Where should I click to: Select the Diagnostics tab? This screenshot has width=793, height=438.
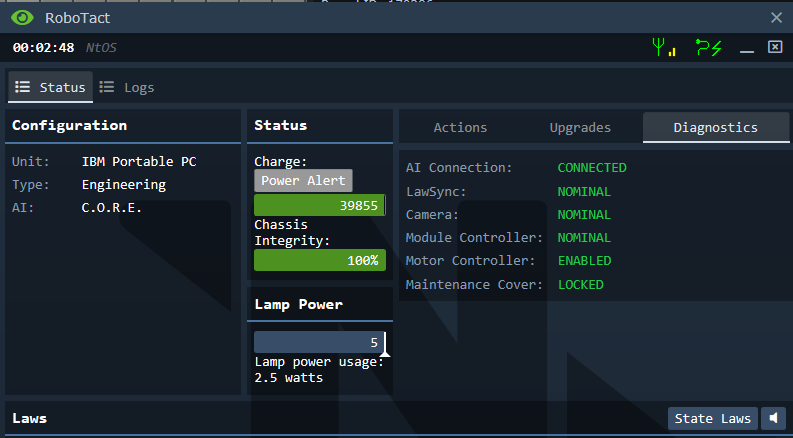pos(716,127)
